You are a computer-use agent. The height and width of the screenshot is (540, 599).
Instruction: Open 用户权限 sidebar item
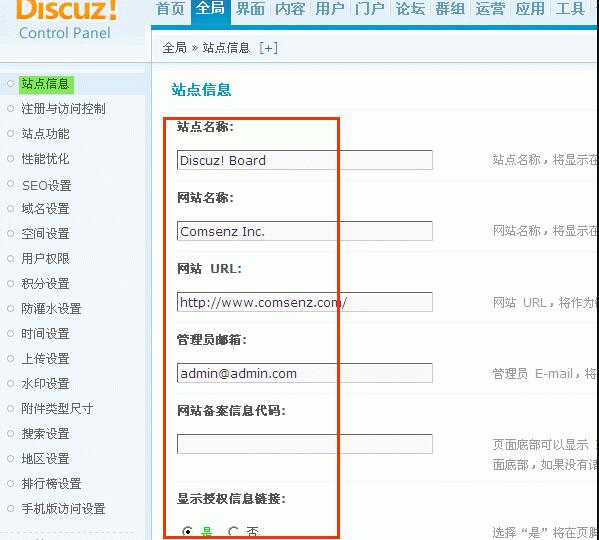pos(45,259)
